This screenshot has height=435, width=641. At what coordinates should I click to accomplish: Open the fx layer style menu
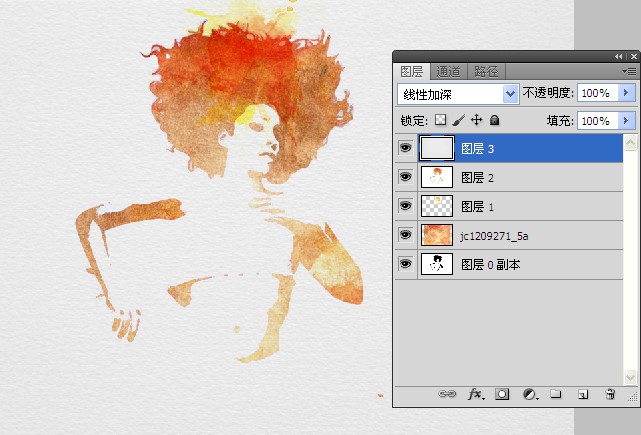click(476, 395)
